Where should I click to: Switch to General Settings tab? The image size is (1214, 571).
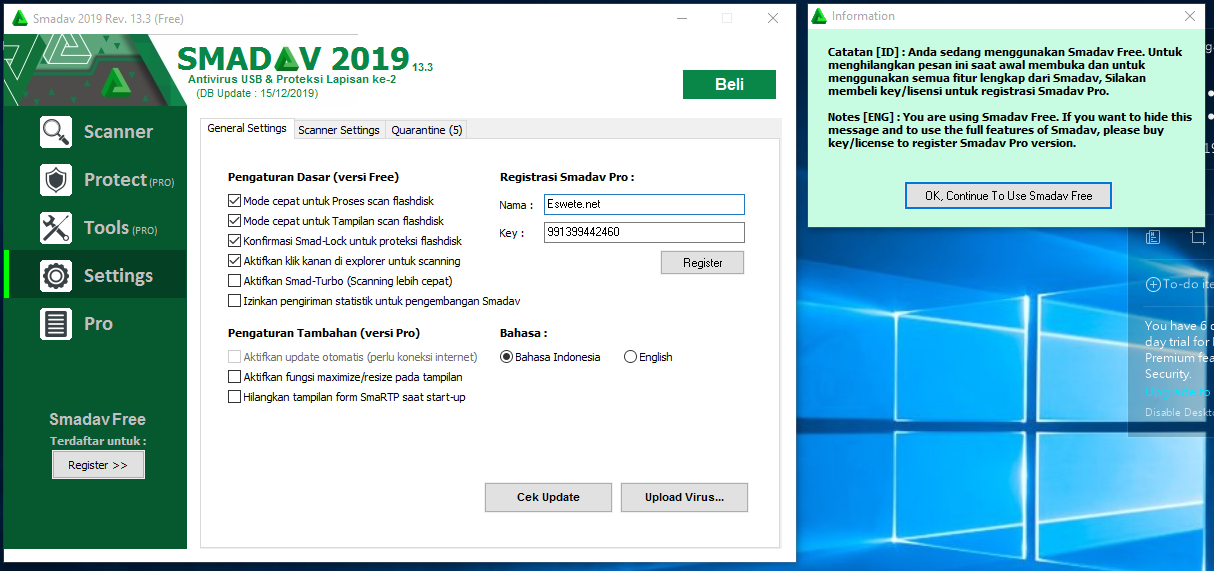pyautogui.click(x=247, y=128)
